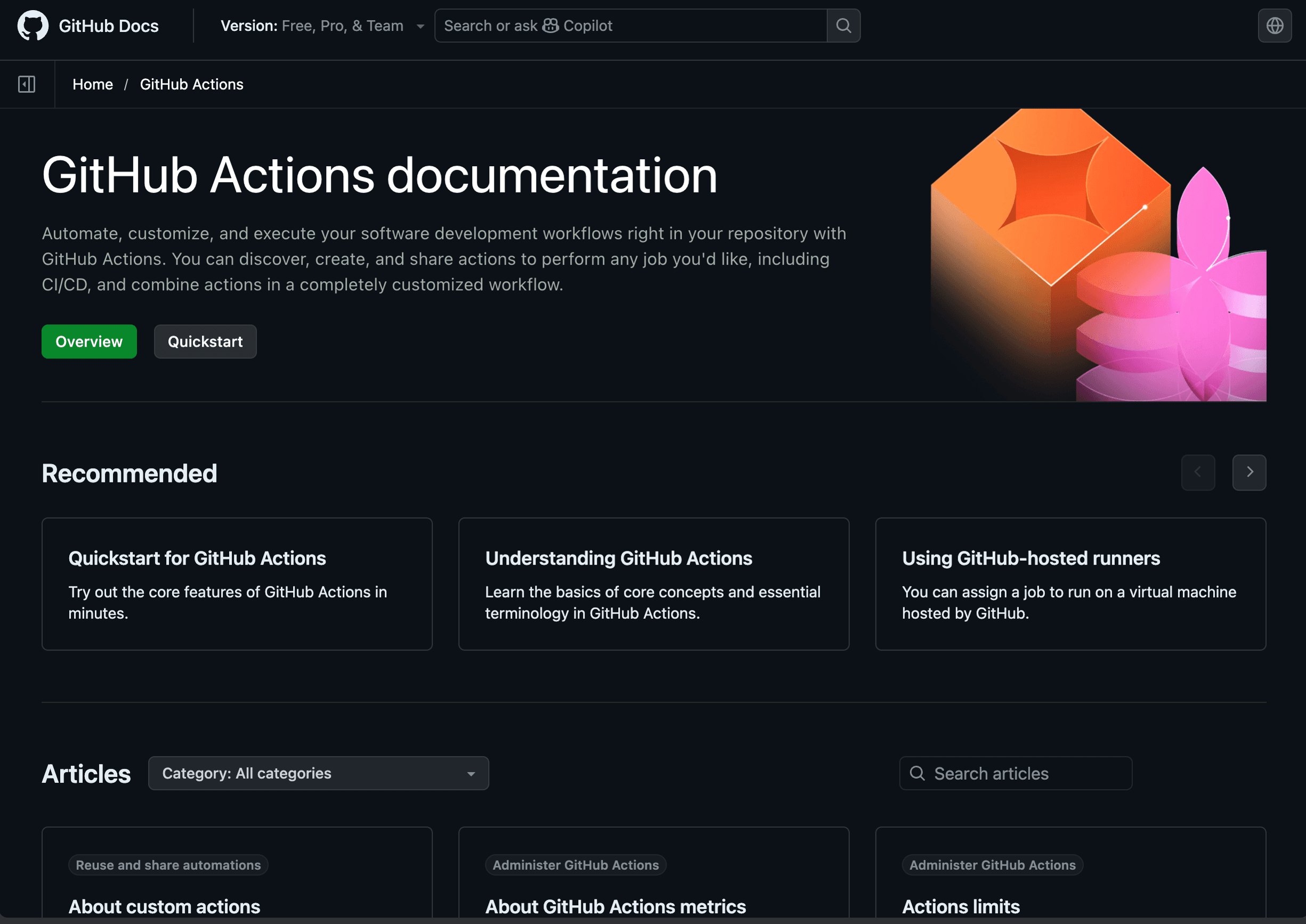Click the Search articles field
The width and height of the screenshot is (1306, 924).
click(1016, 773)
